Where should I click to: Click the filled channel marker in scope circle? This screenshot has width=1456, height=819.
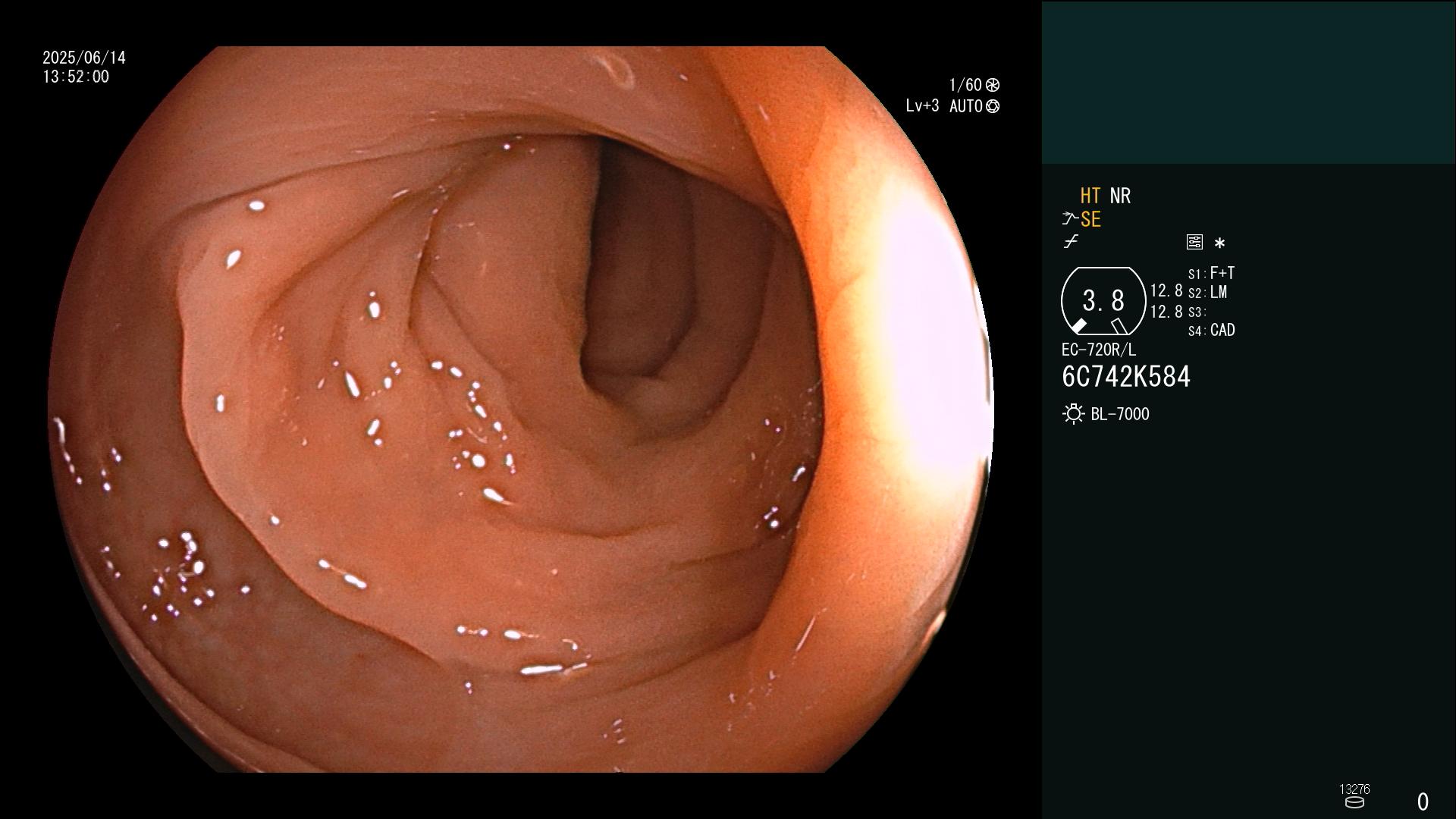click(1078, 326)
